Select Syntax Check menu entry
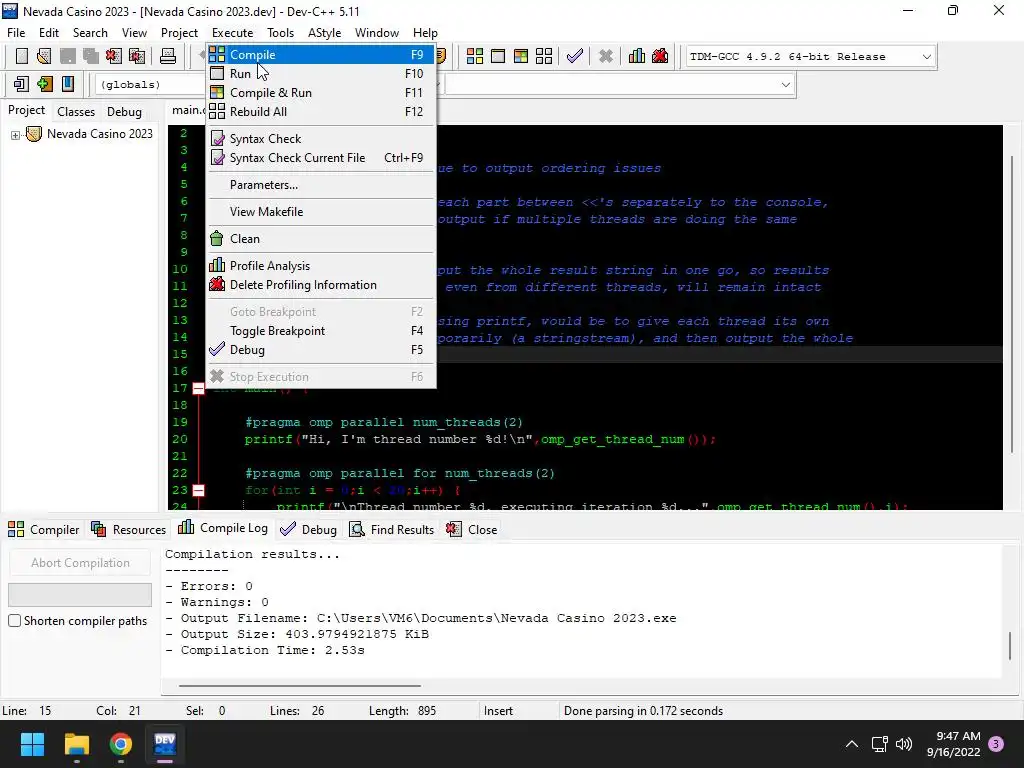 tap(321, 138)
